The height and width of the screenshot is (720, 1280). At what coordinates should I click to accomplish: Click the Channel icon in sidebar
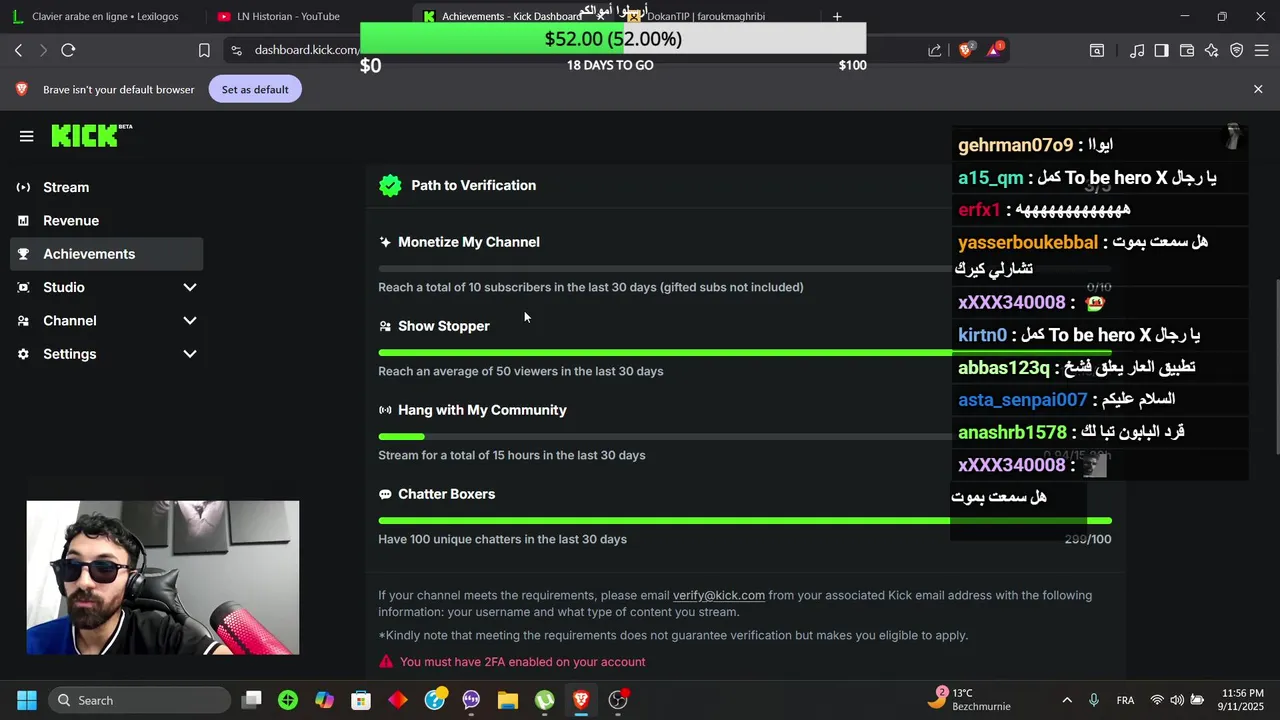click(23, 321)
